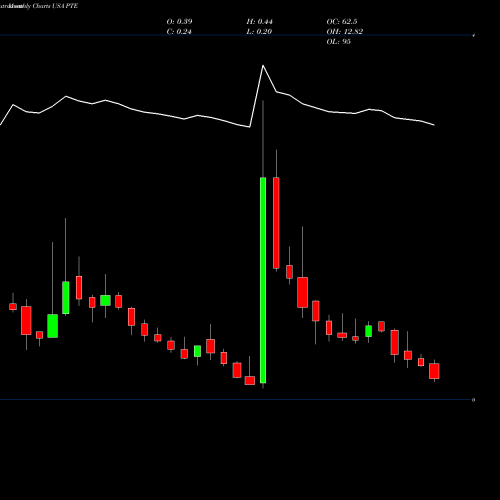Screen dimensions: 500x500
Task: Click the 'OC: 62.5' readout
Action: (342, 21)
